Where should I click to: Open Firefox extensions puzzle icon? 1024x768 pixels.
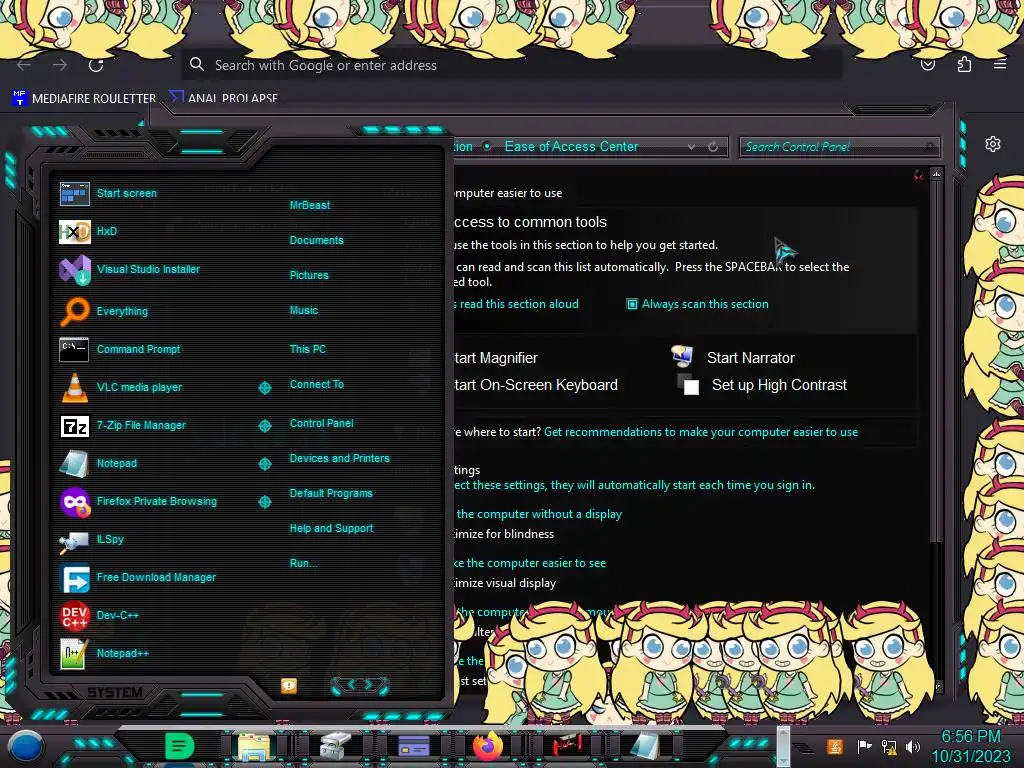[964, 64]
